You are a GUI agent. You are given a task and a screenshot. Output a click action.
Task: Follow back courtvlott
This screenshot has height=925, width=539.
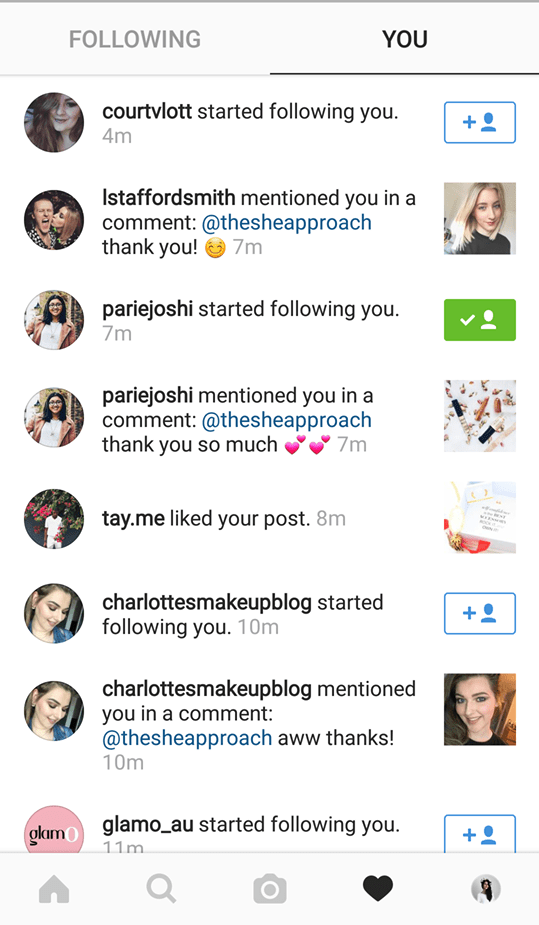(479, 122)
